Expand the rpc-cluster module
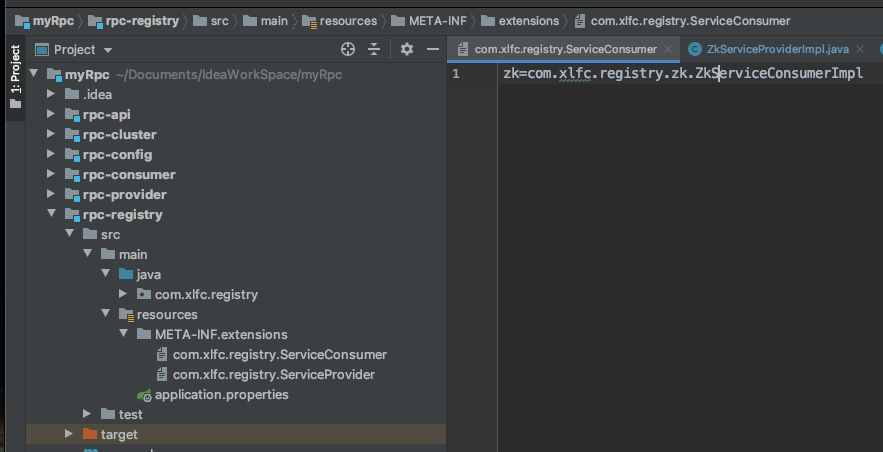The height and width of the screenshot is (452, 883). pos(51,134)
